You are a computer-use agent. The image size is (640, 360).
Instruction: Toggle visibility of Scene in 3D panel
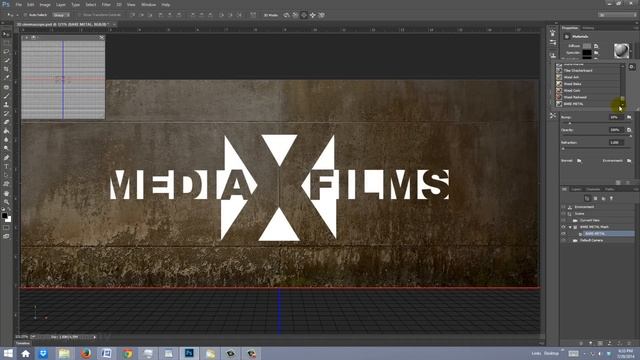point(564,213)
